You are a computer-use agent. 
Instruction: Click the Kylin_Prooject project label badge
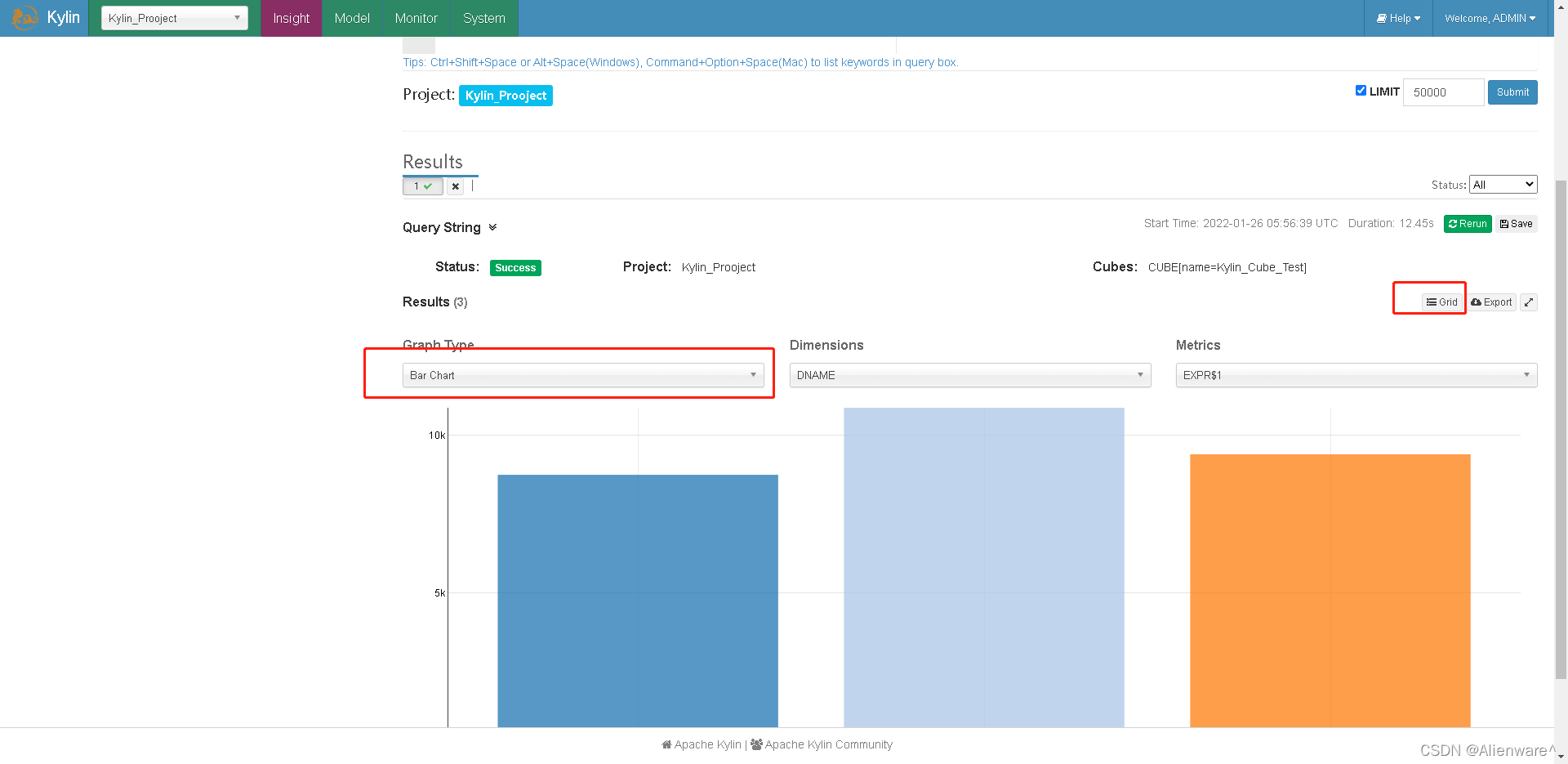(x=506, y=96)
